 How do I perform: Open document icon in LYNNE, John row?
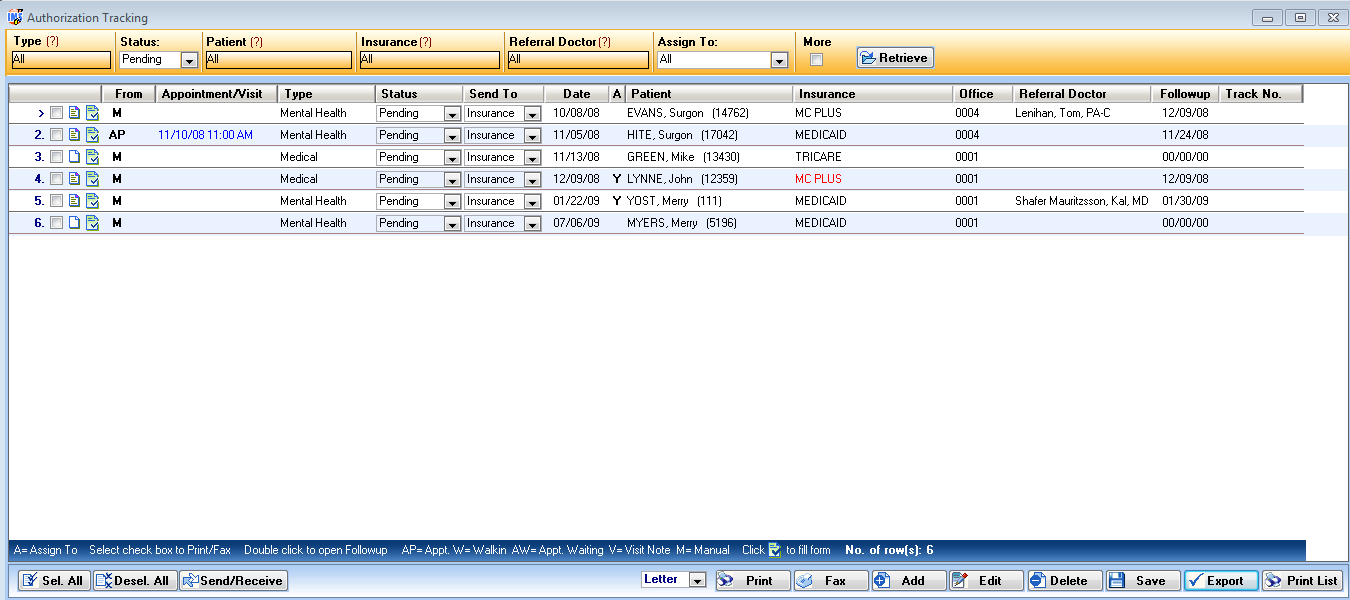(x=74, y=179)
